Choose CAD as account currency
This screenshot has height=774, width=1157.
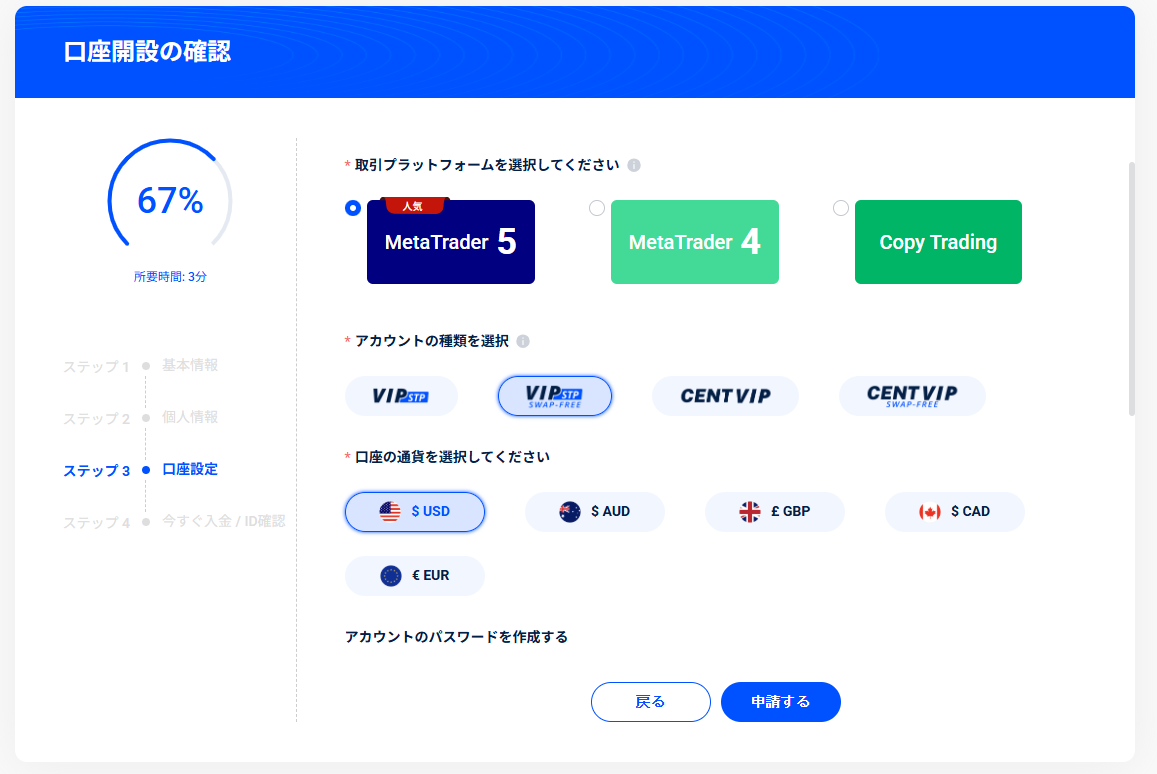[x=955, y=512]
